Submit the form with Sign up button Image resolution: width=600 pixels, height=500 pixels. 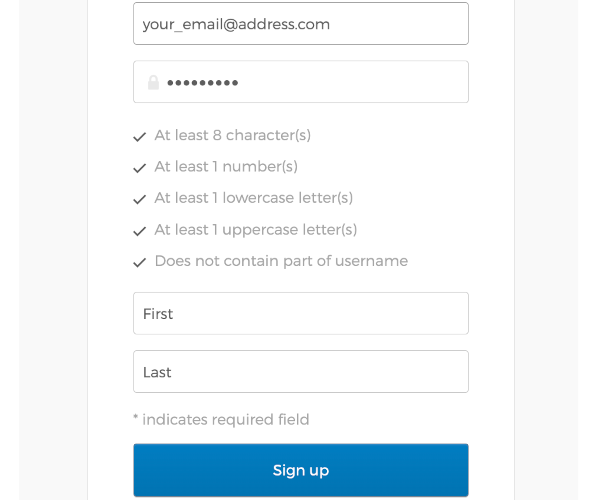point(301,470)
